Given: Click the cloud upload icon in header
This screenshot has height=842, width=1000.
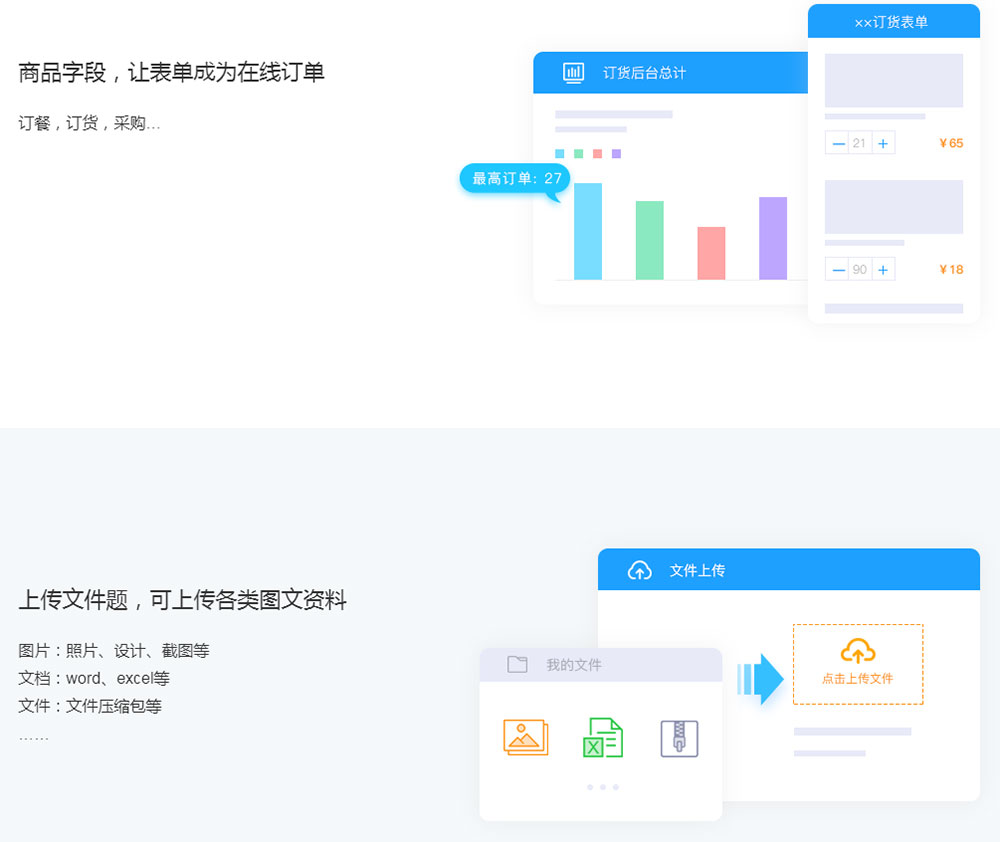Looking at the screenshot, I should (639, 570).
